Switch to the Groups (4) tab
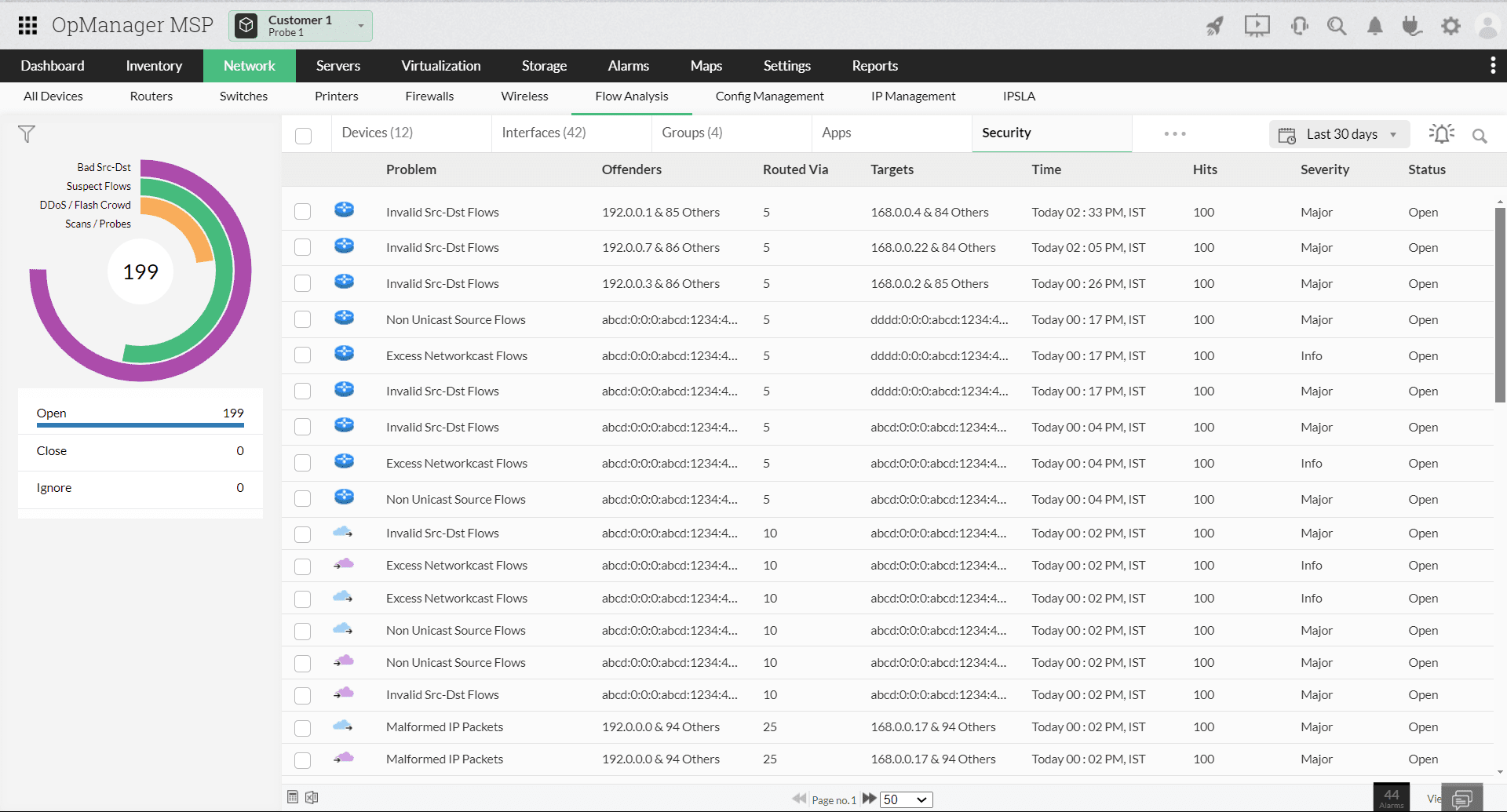This screenshot has width=1507, height=812. (692, 133)
